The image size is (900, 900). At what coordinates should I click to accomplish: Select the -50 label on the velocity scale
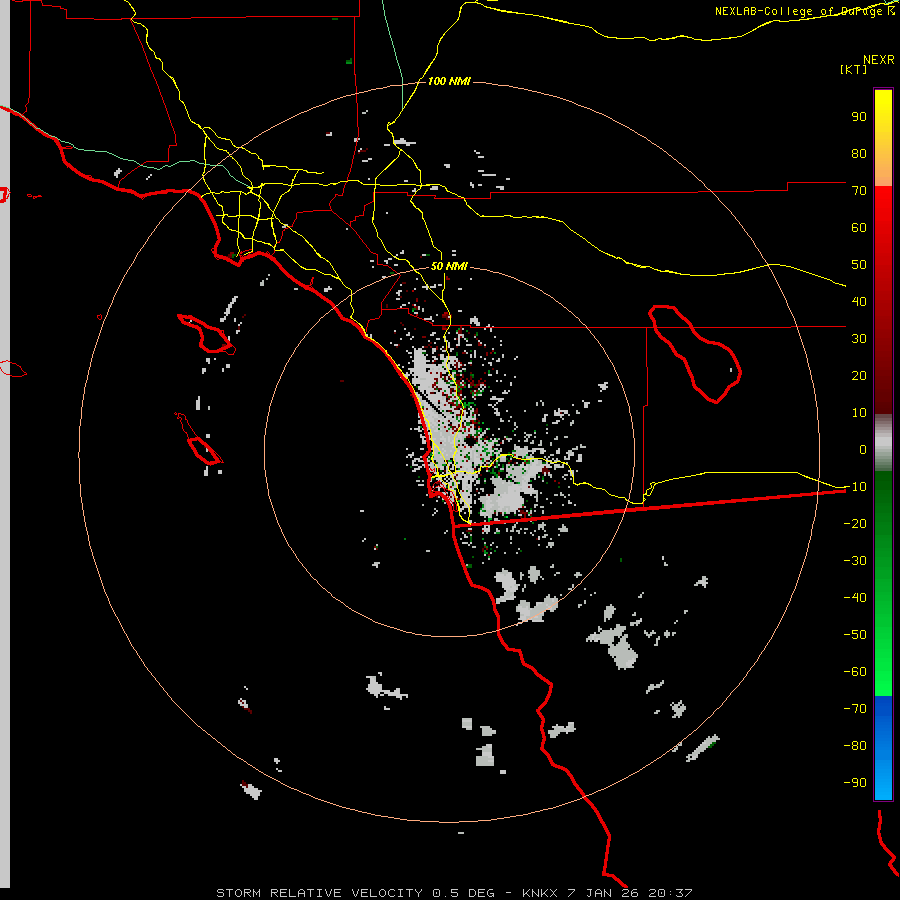click(x=855, y=635)
